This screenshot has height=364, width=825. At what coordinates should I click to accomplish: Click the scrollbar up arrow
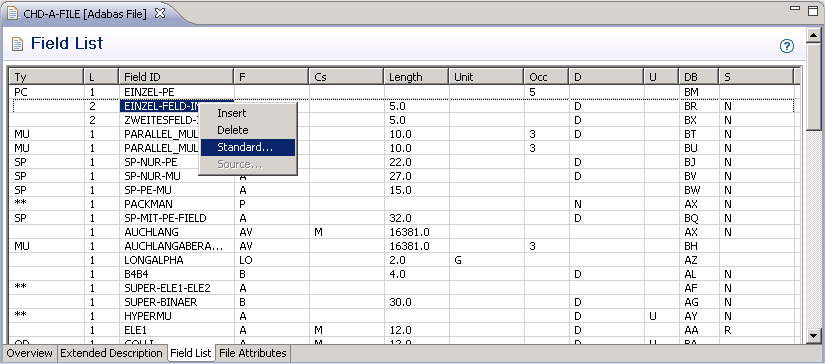click(813, 36)
